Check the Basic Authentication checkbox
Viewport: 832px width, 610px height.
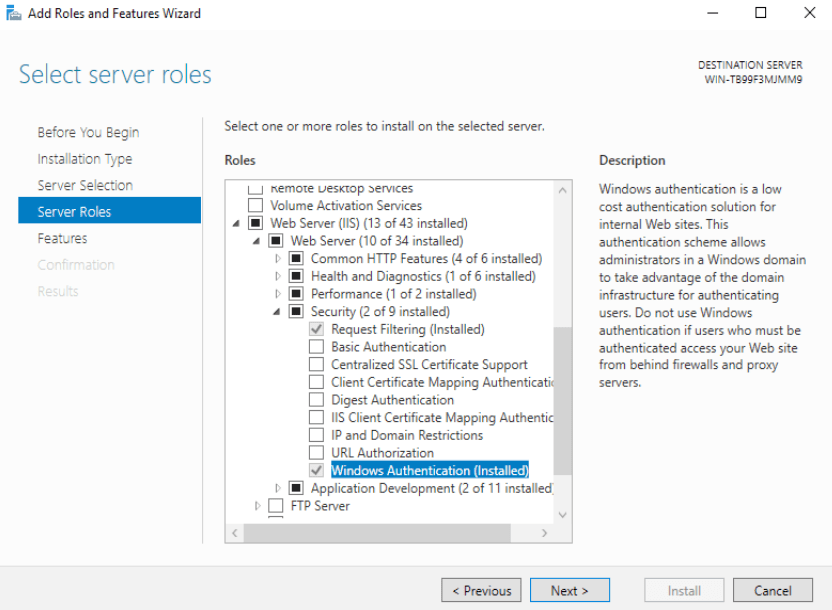(315, 346)
